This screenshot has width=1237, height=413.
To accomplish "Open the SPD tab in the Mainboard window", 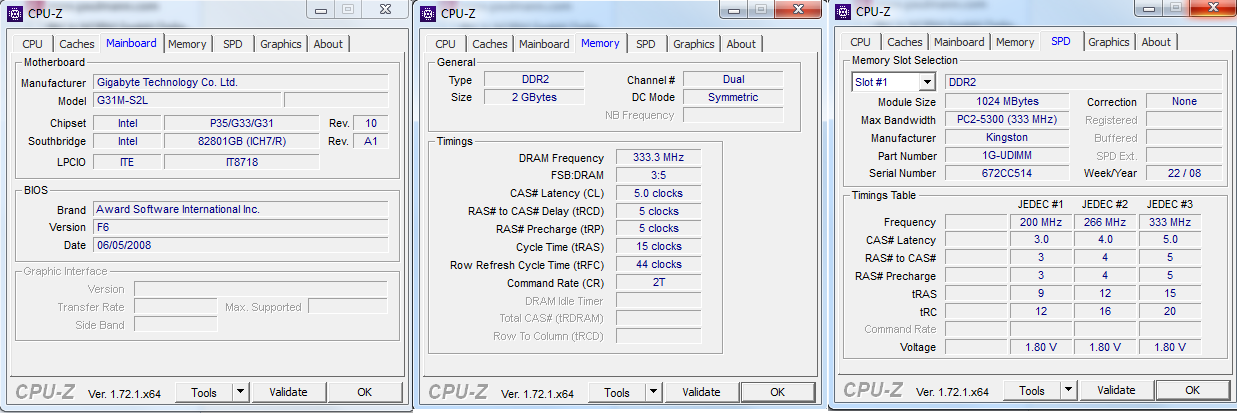I will point(232,44).
